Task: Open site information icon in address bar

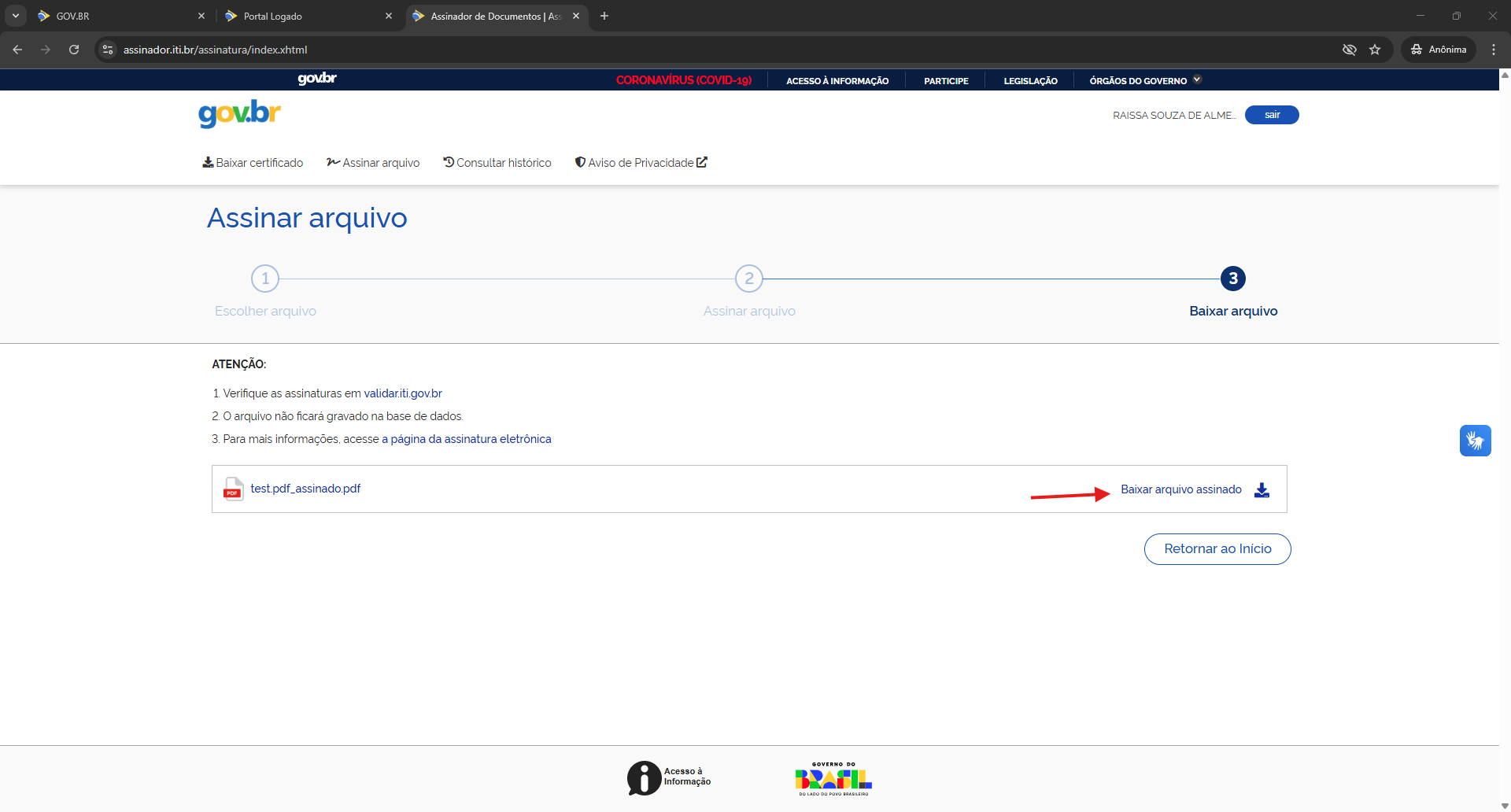Action: point(109,50)
